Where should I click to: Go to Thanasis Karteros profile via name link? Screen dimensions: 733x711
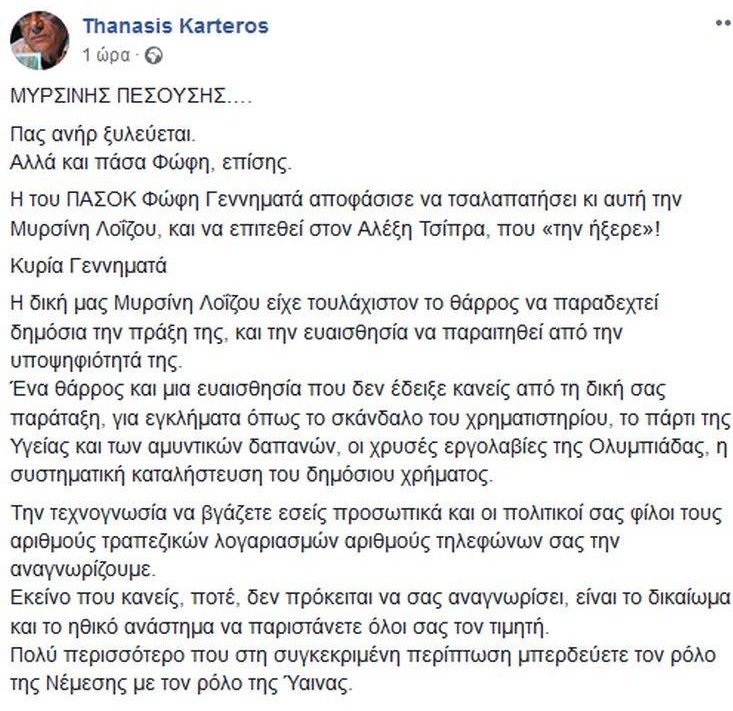(175, 26)
